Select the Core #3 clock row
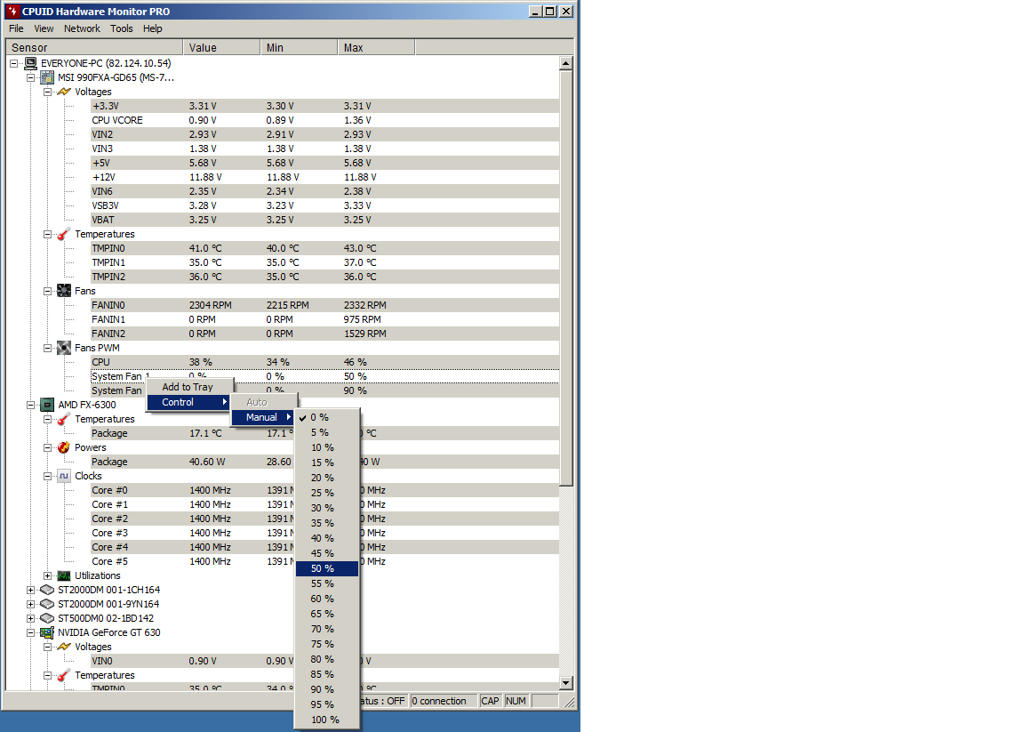1024x732 pixels. [x=325, y=533]
